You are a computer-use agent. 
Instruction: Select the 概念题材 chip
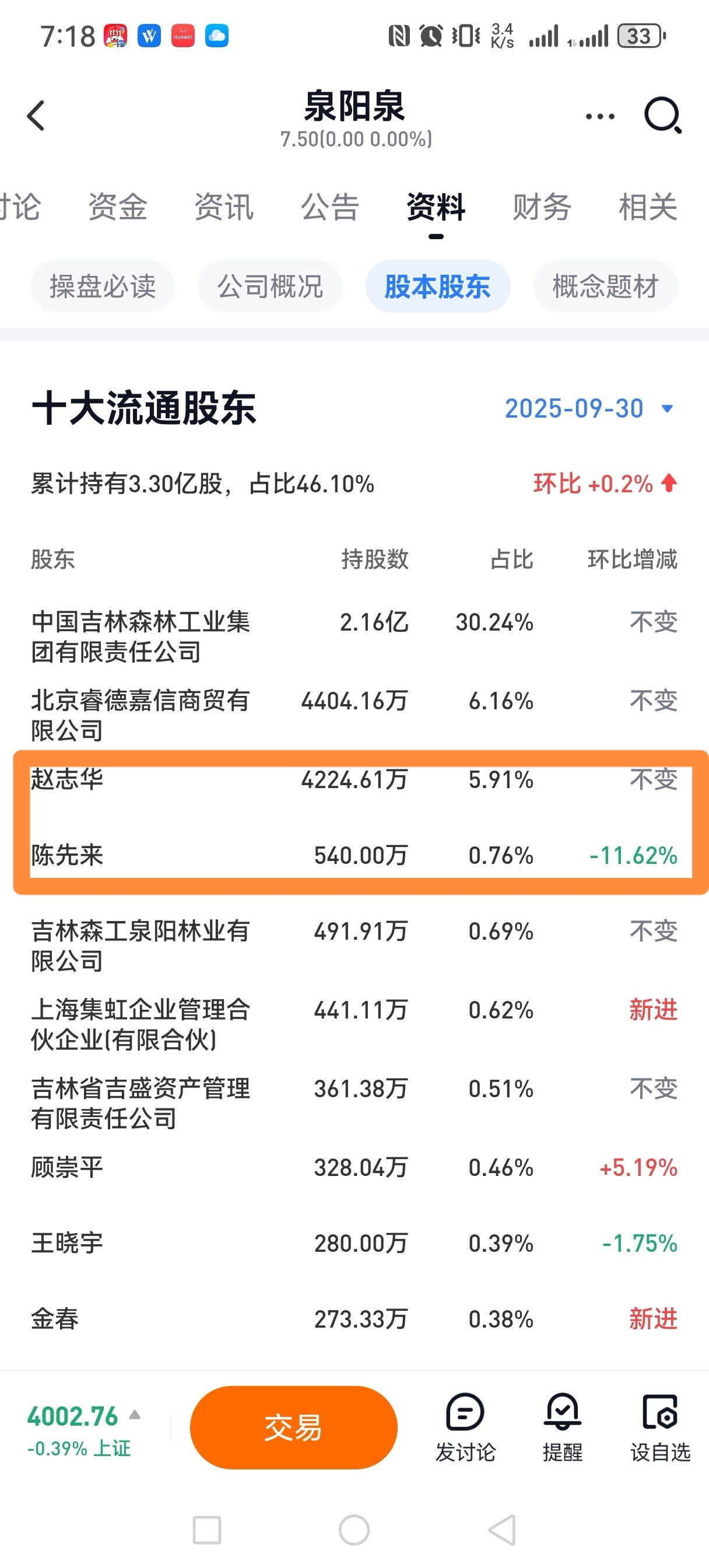click(606, 286)
